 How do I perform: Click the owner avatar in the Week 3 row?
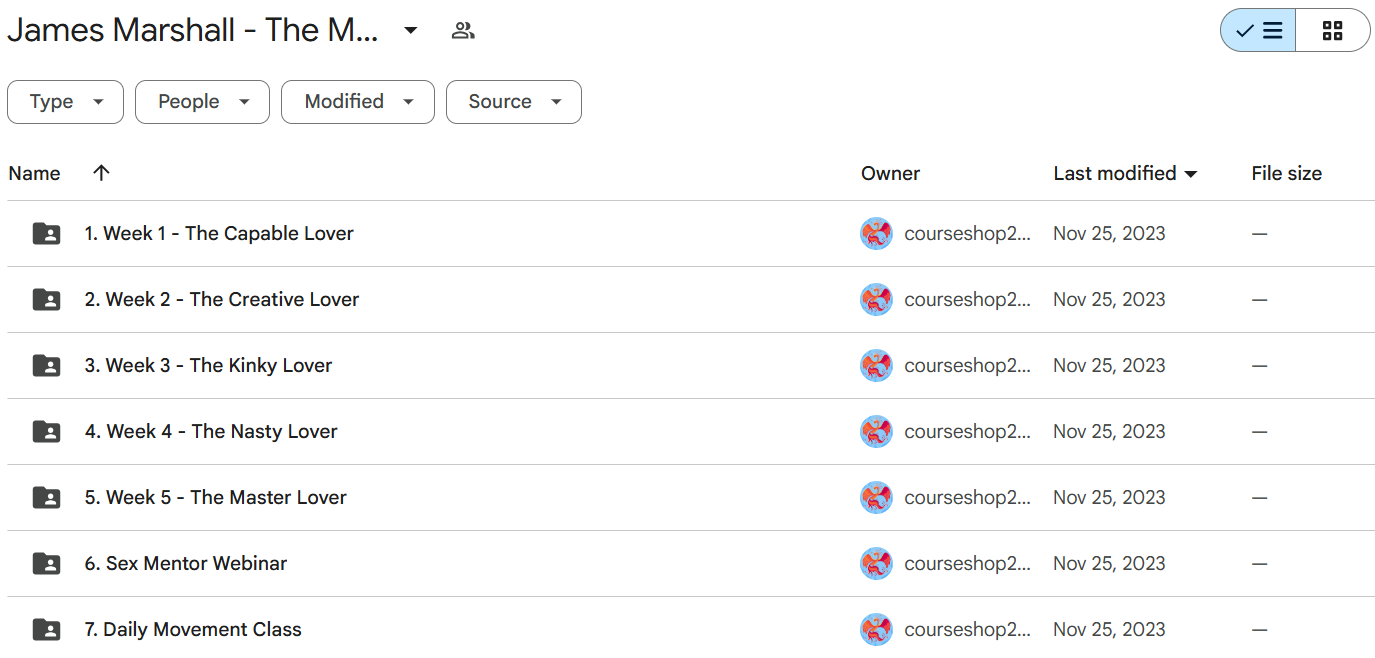(876, 366)
